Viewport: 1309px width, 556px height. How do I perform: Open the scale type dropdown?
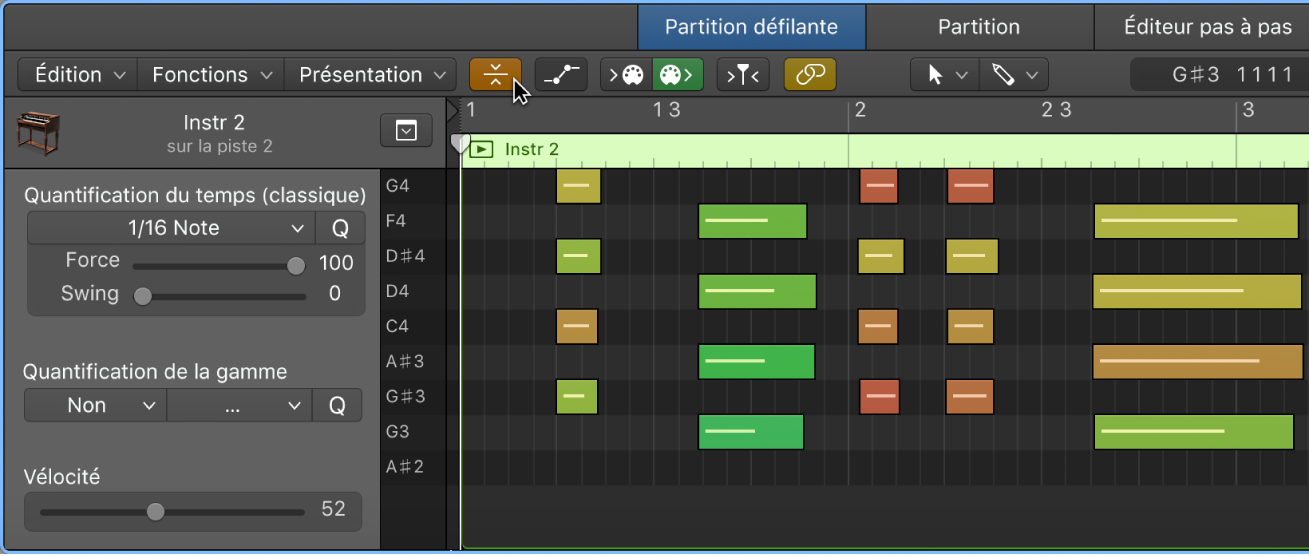[239, 405]
